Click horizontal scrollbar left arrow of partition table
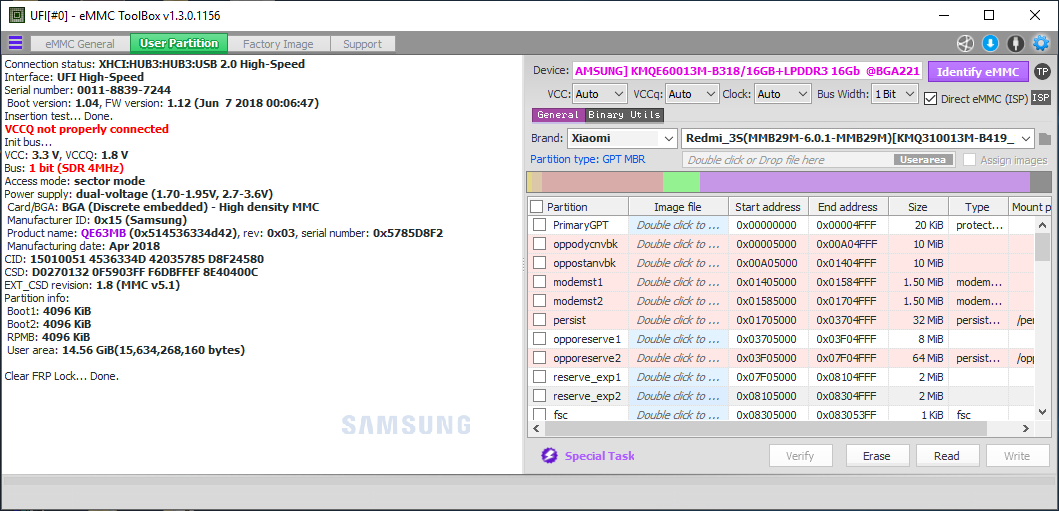 pyautogui.click(x=536, y=429)
